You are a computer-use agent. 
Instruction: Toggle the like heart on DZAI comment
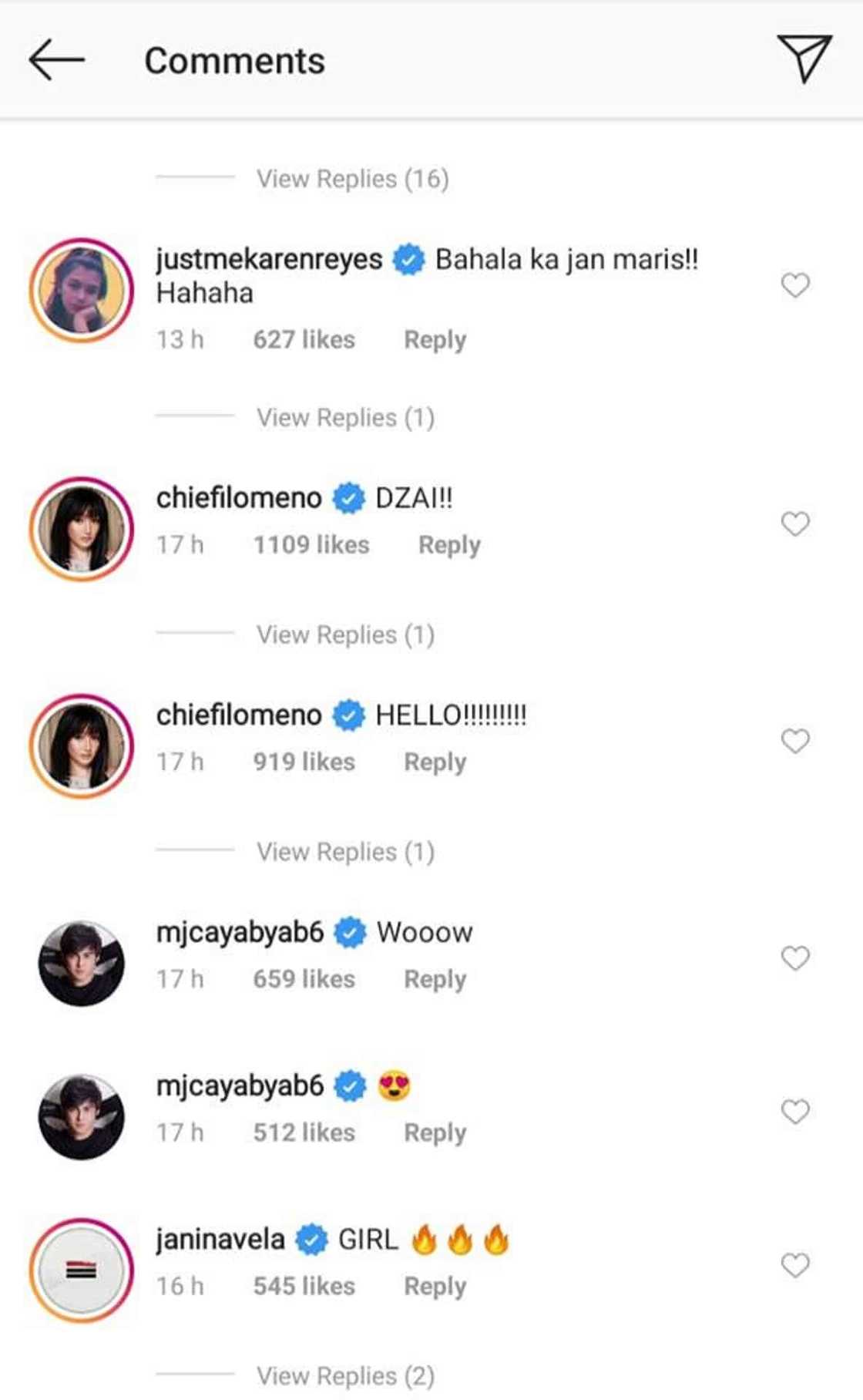(795, 523)
